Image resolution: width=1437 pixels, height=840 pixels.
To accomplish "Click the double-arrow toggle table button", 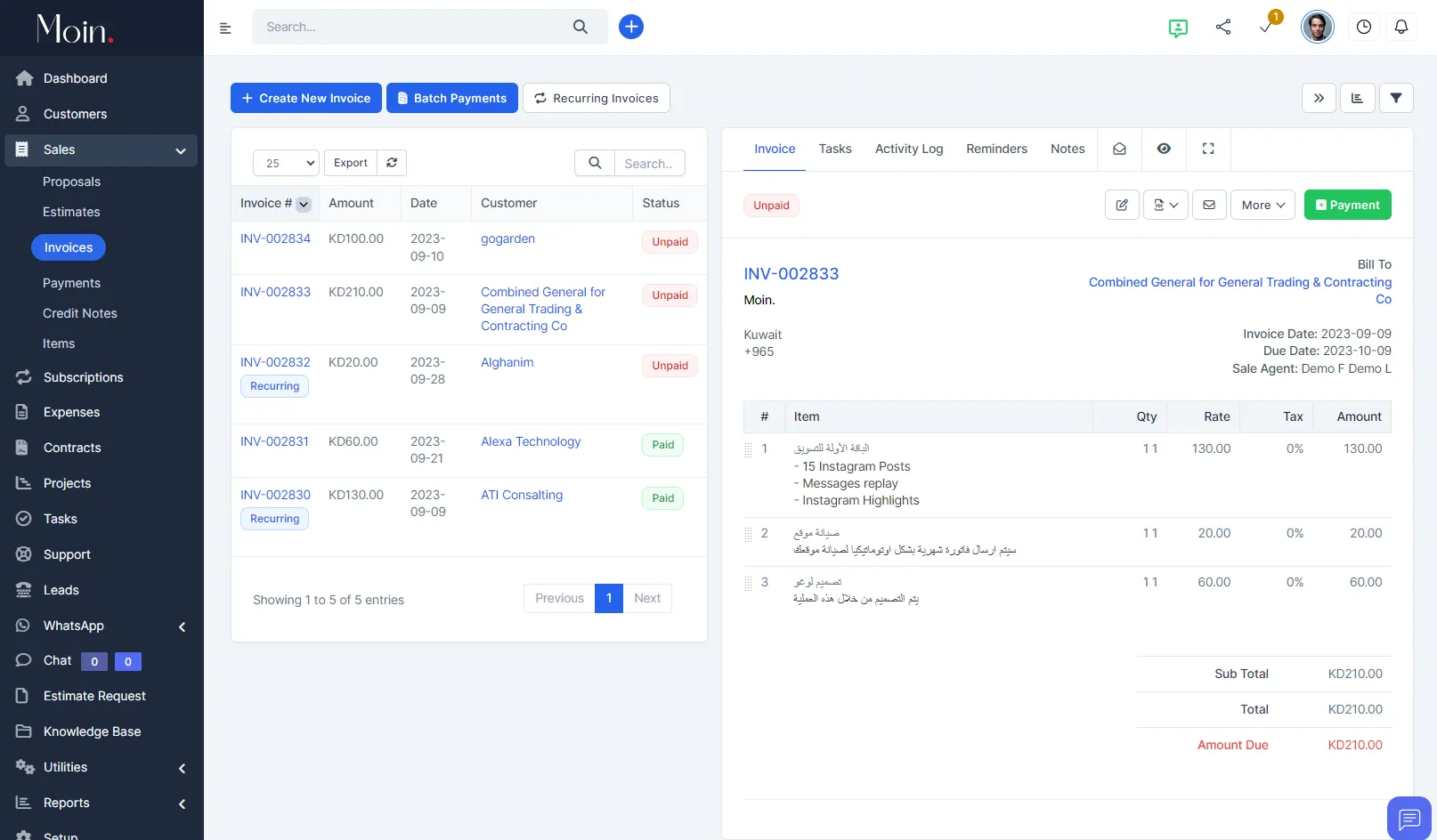I will point(1319,98).
